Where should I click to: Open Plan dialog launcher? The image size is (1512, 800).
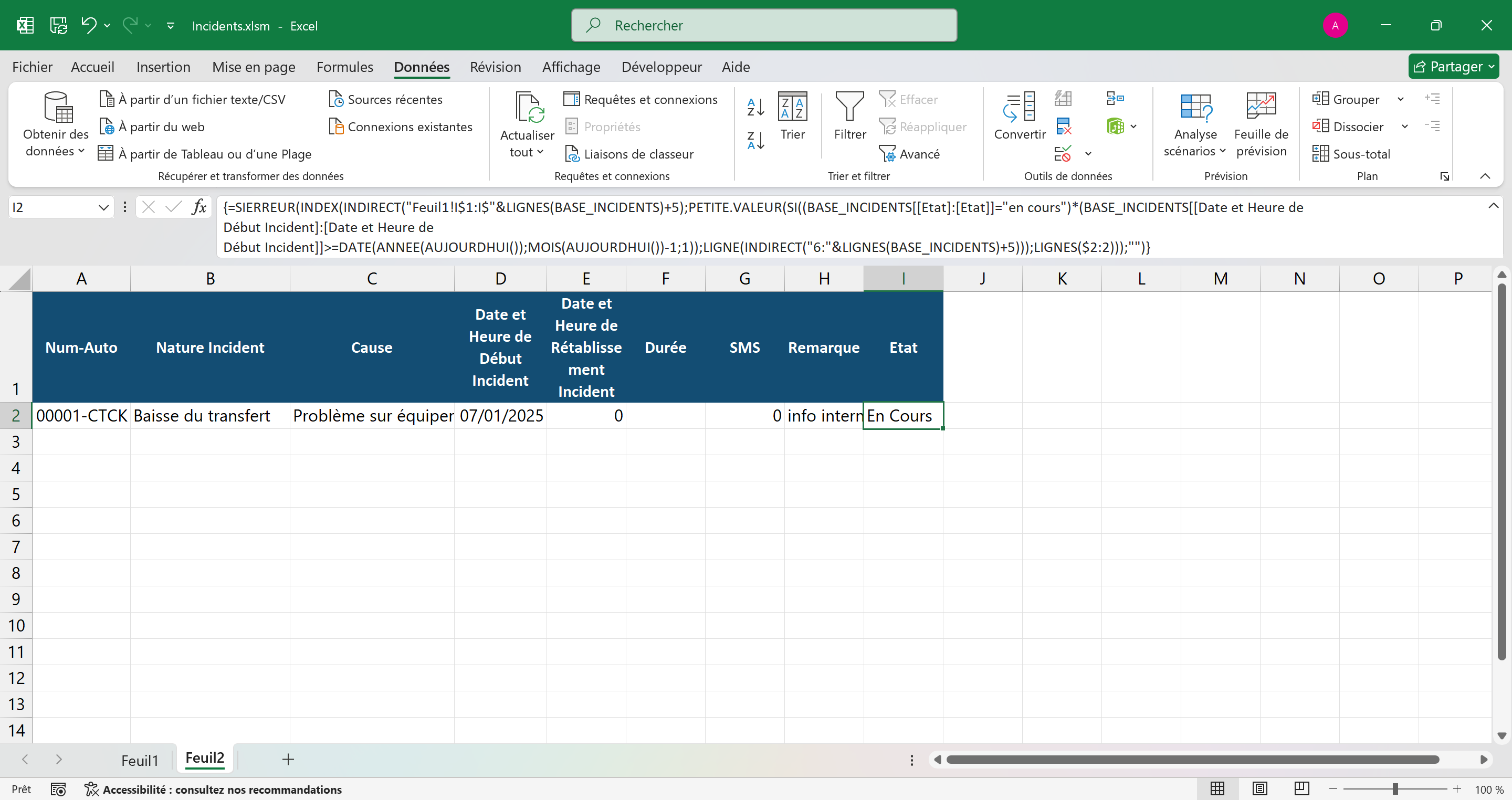pyautogui.click(x=1444, y=176)
